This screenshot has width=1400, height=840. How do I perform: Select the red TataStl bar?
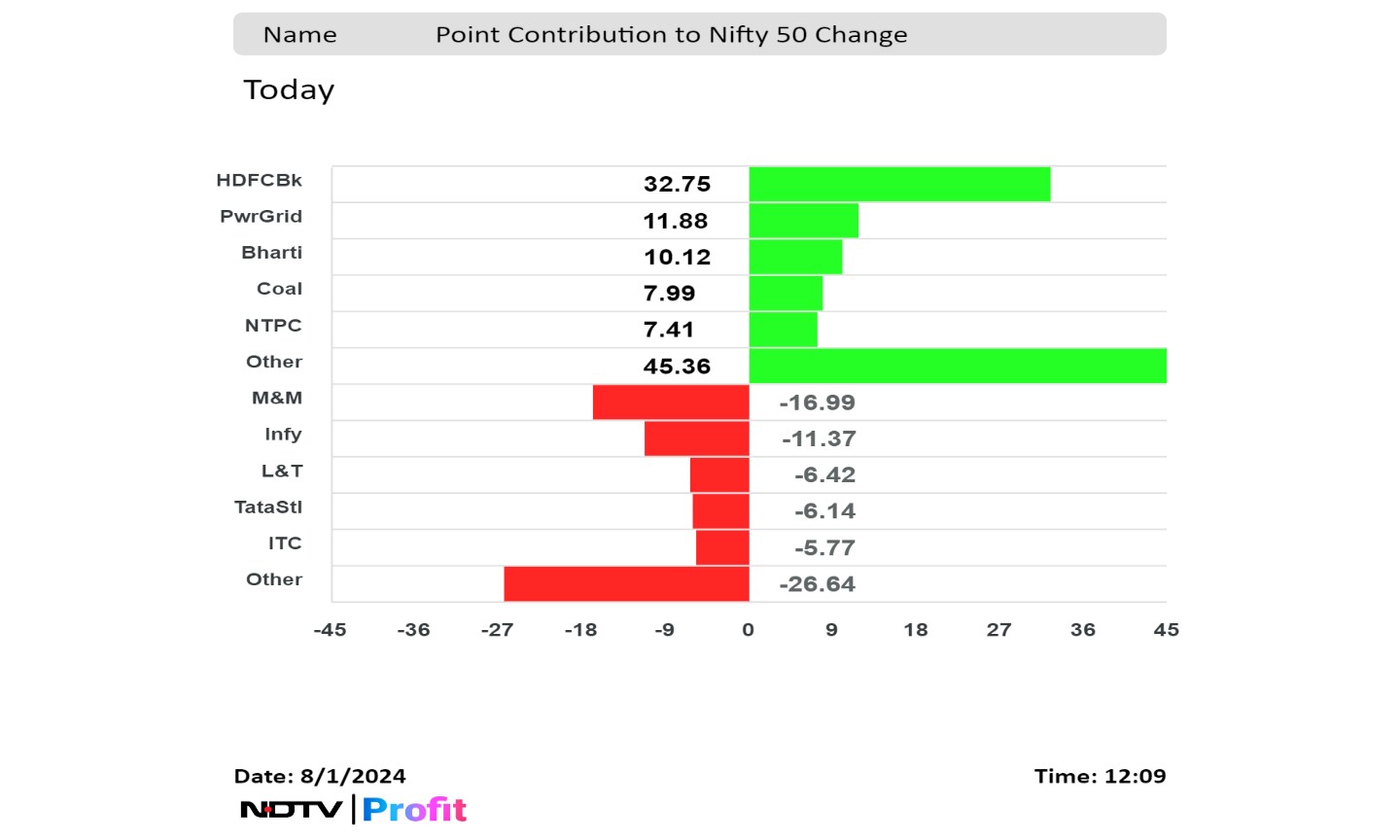pos(720,511)
